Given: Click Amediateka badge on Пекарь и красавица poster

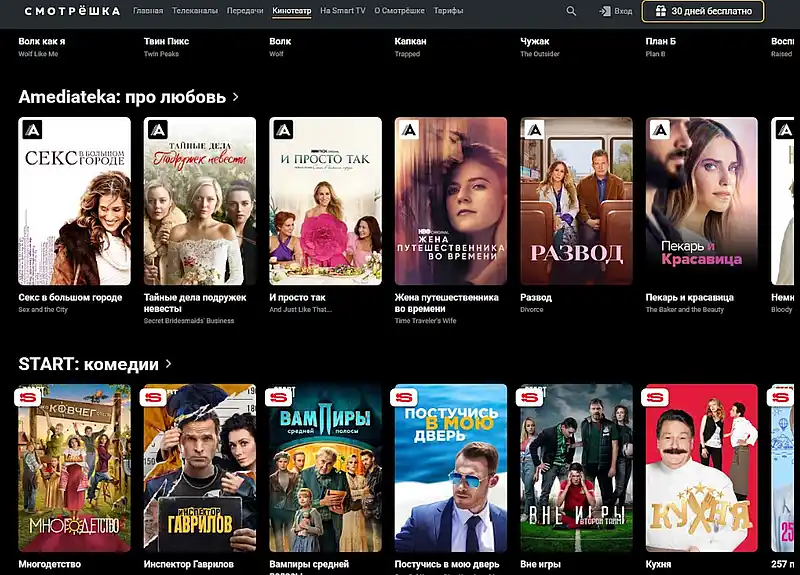Looking at the screenshot, I should pyautogui.click(x=660, y=130).
